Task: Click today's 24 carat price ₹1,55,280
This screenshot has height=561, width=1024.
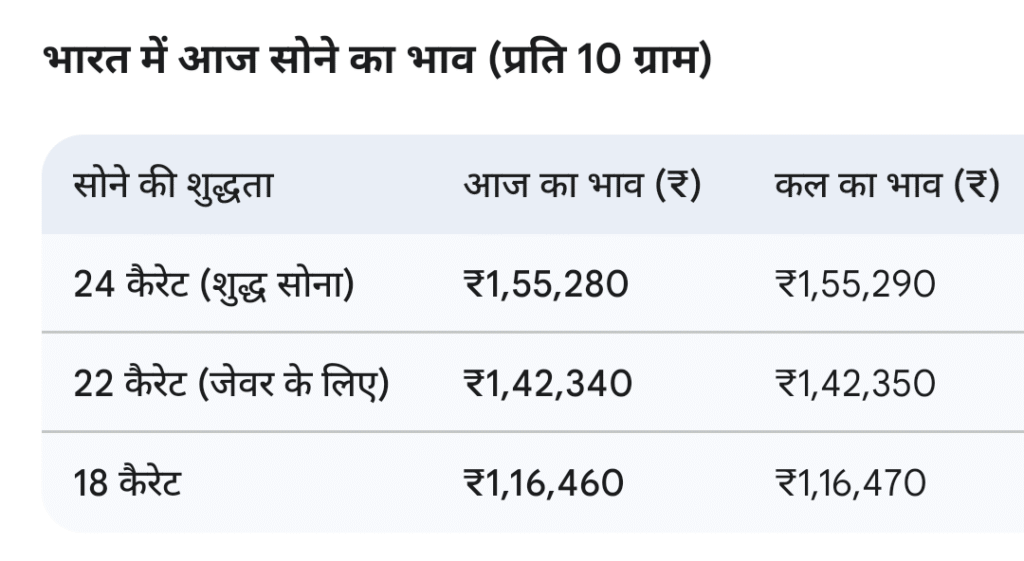Action: [546, 285]
